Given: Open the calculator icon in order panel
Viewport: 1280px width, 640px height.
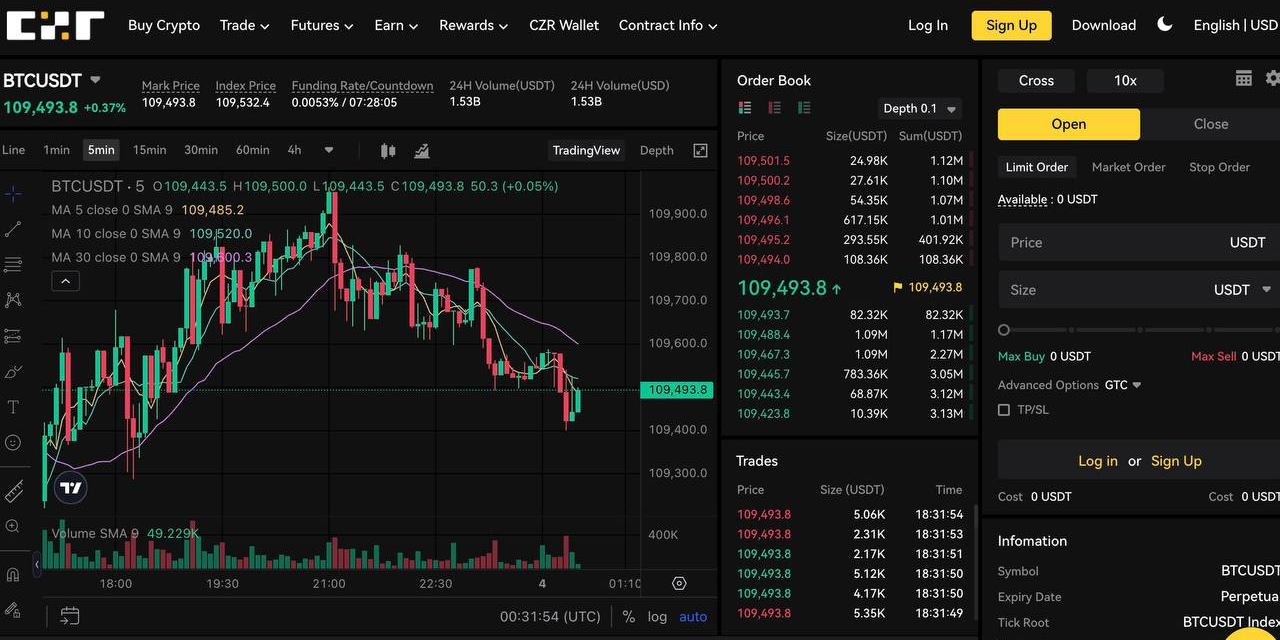Looking at the screenshot, I should (1243, 79).
